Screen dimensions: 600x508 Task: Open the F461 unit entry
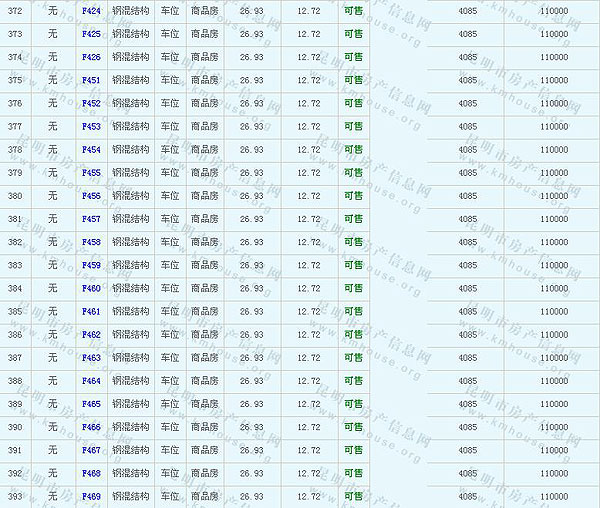(91, 312)
